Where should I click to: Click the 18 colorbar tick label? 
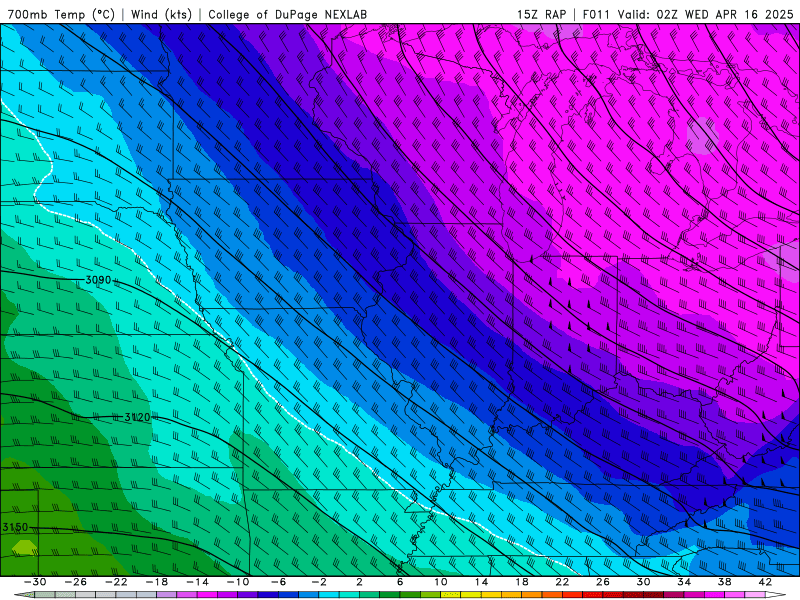coord(521,582)
